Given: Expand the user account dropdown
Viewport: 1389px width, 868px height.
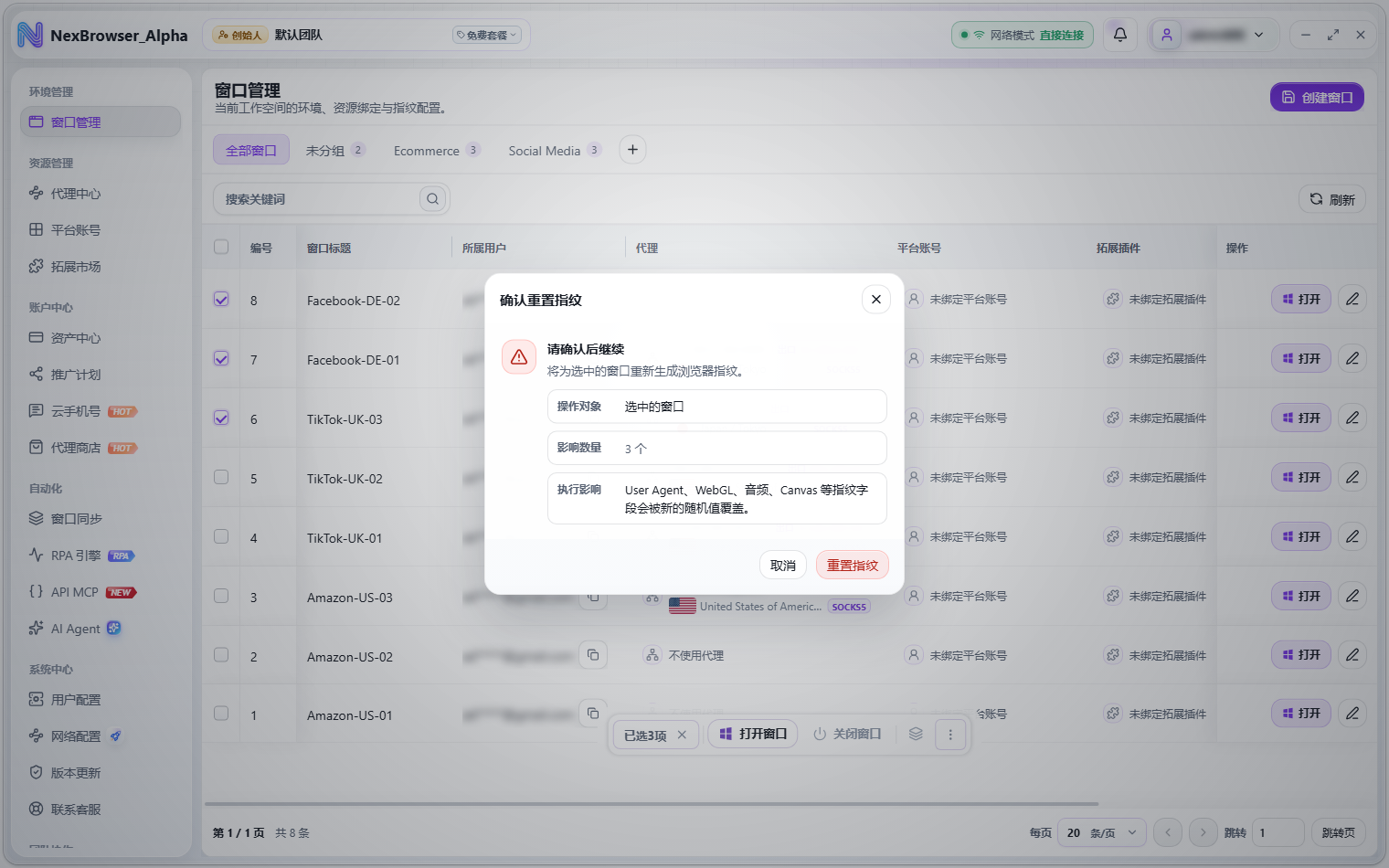Looking at the screenshot, I should click(x=1214, y=35).
